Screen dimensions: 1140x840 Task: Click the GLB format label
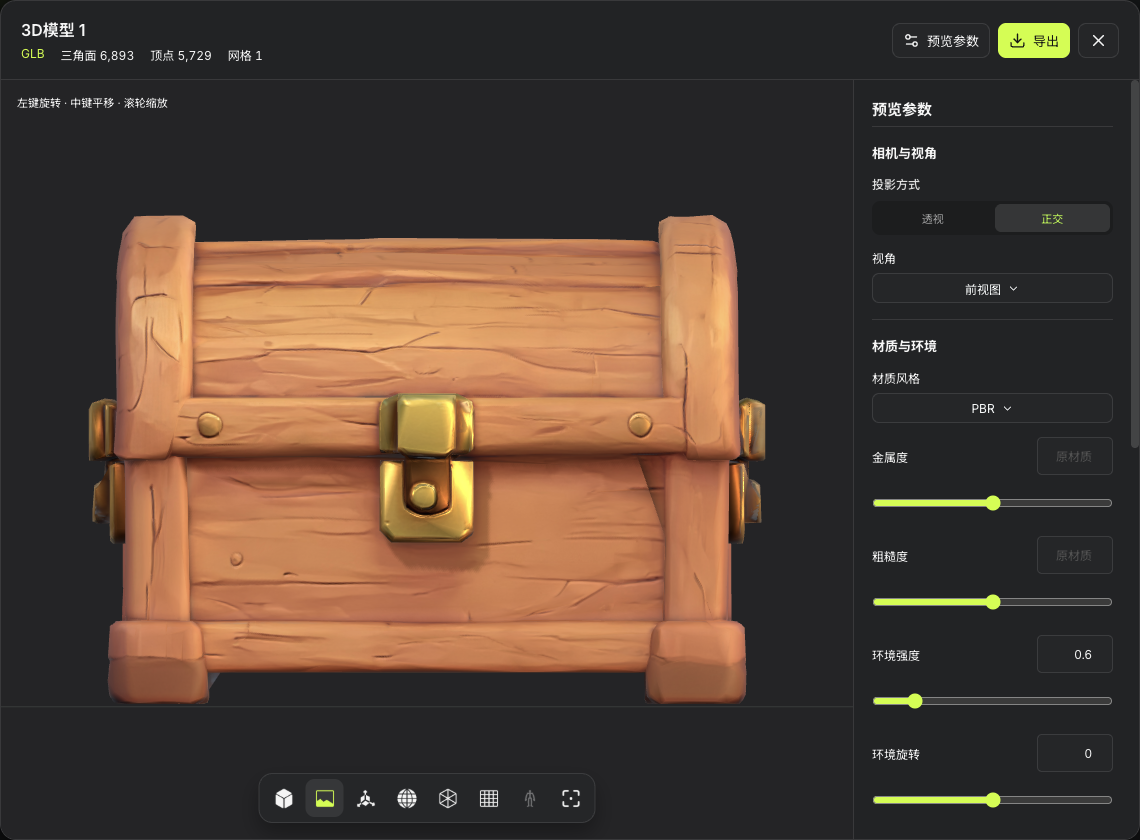(x=33, y=55)
